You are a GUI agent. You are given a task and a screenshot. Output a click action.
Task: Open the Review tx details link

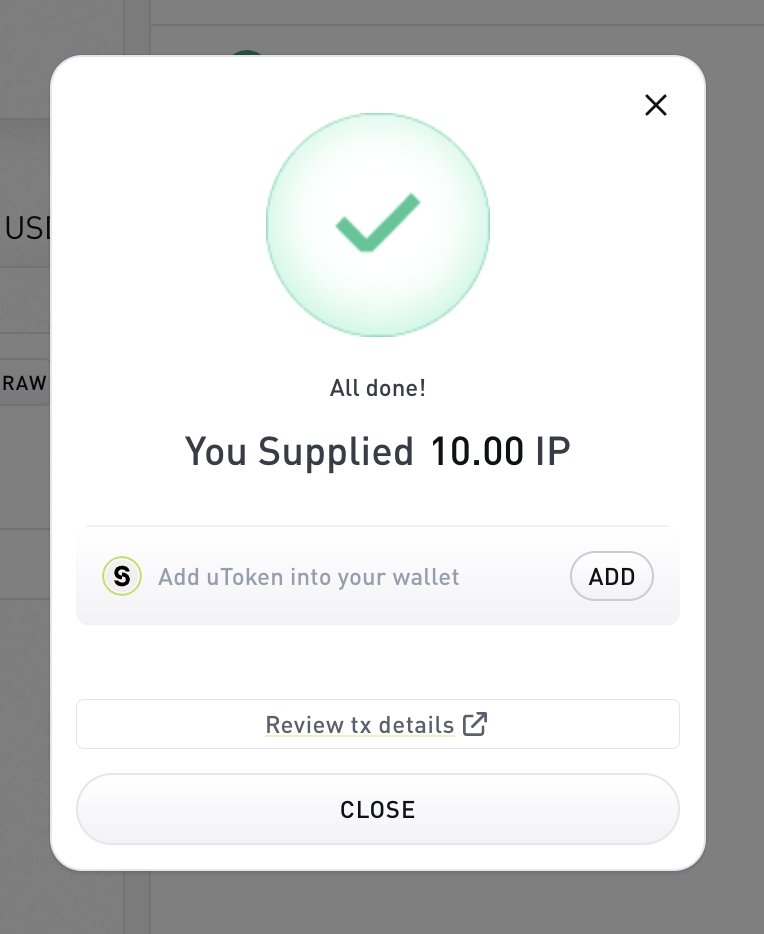click(360, 725)
